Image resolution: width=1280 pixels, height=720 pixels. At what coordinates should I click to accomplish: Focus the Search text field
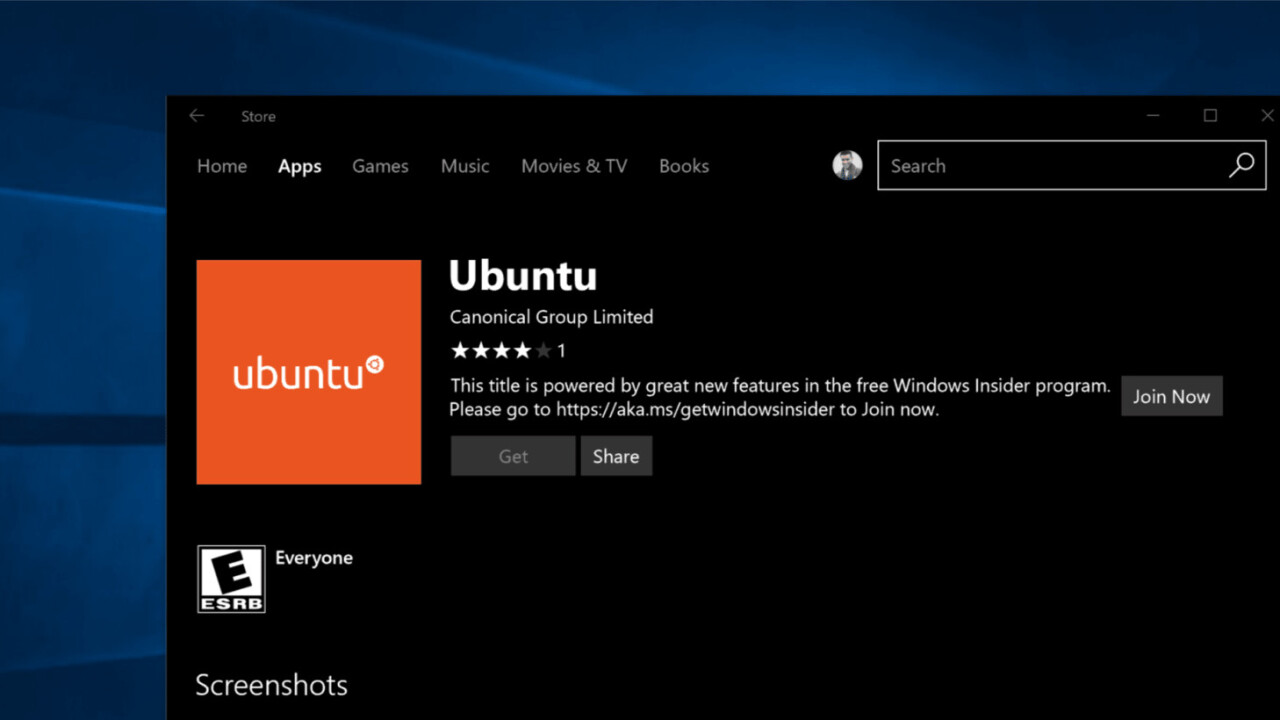[x=1050, y=166]
